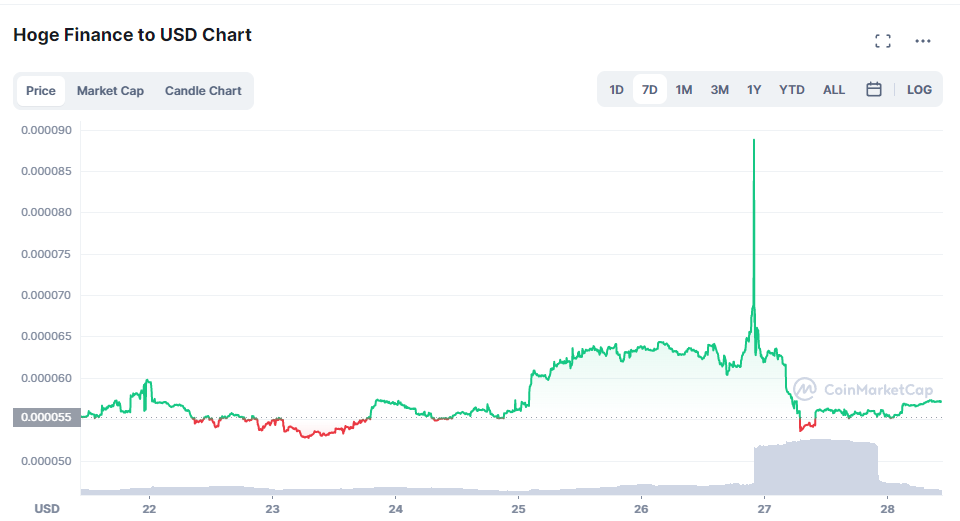Open the three-dot more options menu

coord(923,41)
